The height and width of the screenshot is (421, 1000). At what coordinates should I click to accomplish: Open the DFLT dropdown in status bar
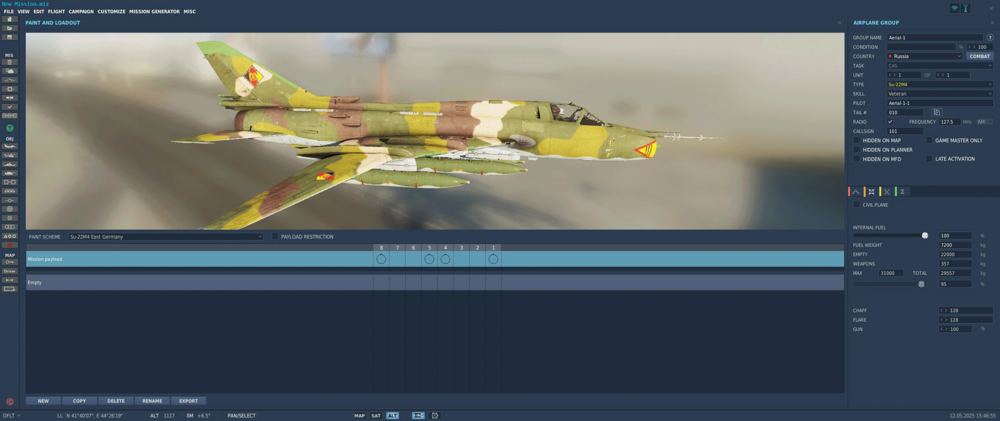[x=11, y=415]
